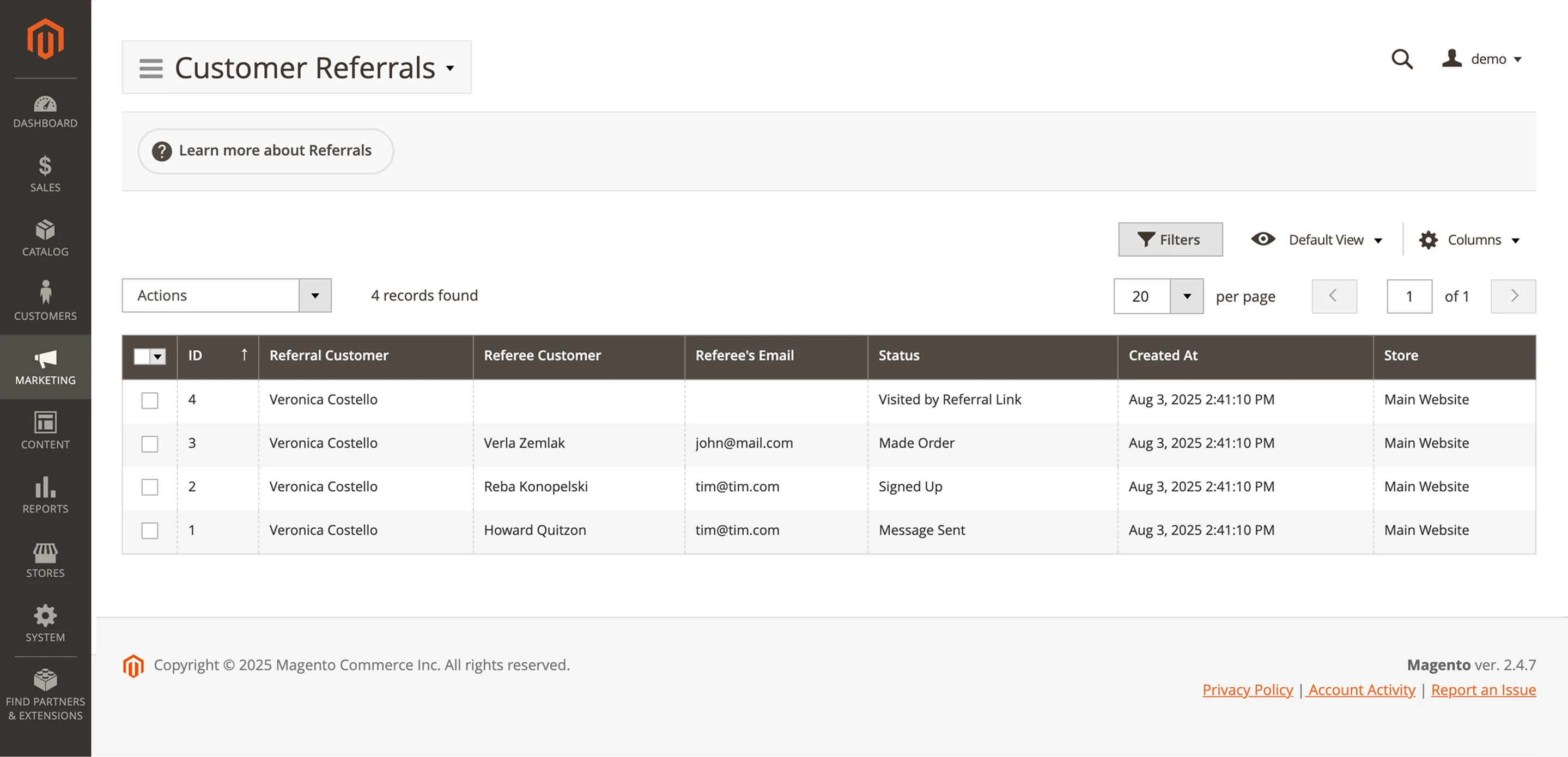
Task: Select the checkbox next to ID 3
Action: pos(149,444)
